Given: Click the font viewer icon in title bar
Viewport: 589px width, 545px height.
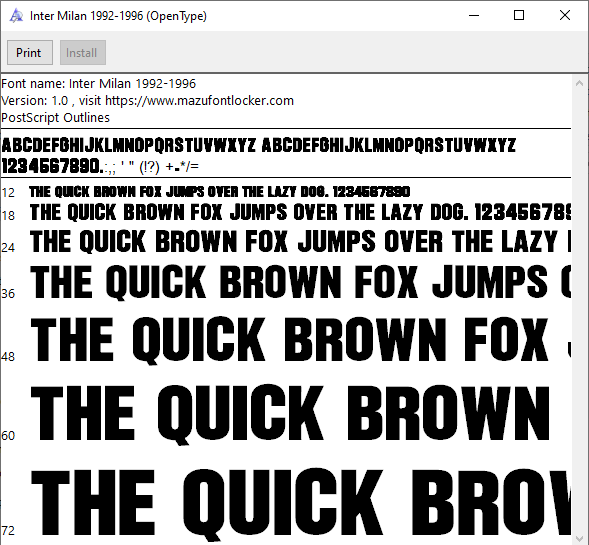Looking at the screenshot, I should [x=16, y=16].
